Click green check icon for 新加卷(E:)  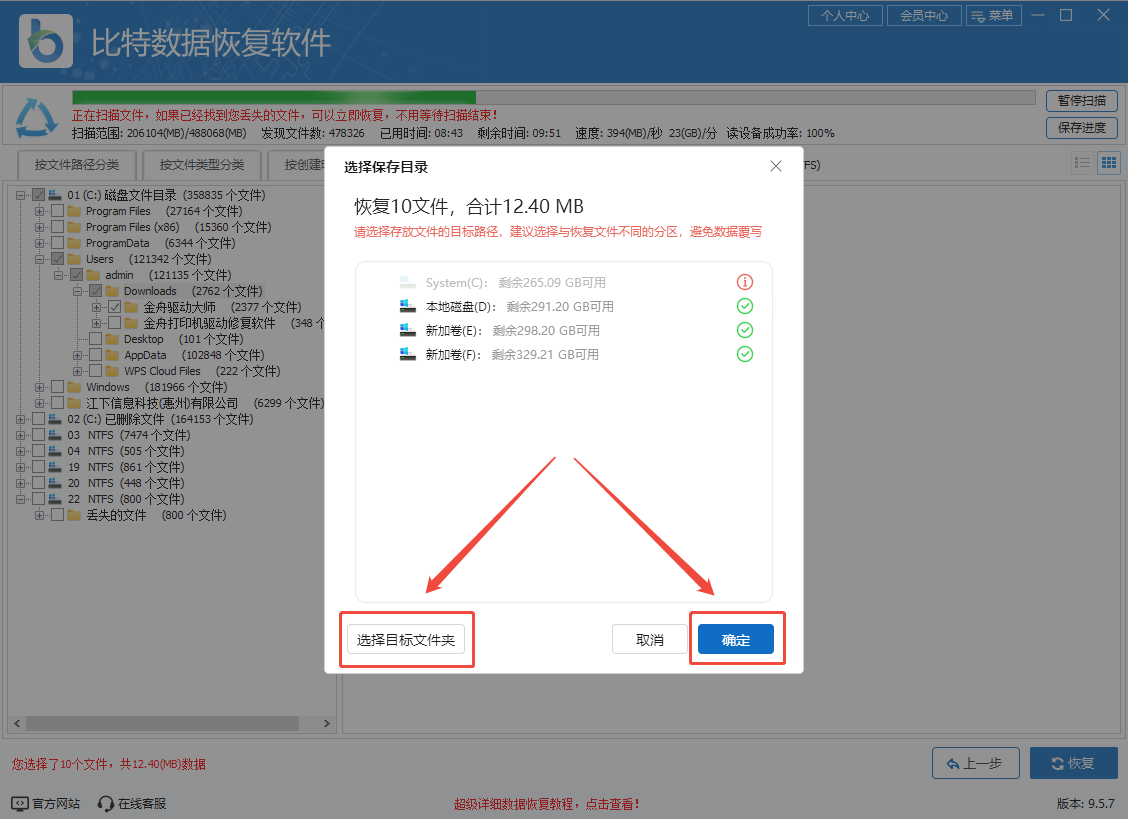745,330
